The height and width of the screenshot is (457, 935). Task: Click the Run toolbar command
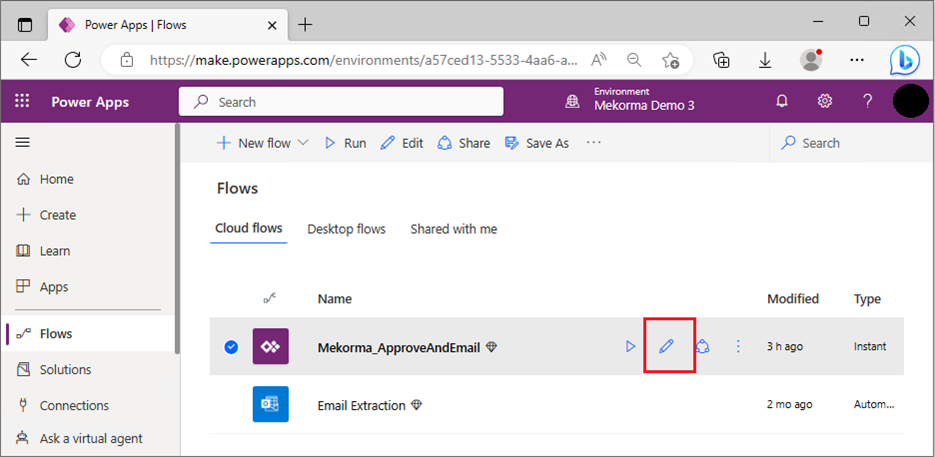tap(345, 143)
